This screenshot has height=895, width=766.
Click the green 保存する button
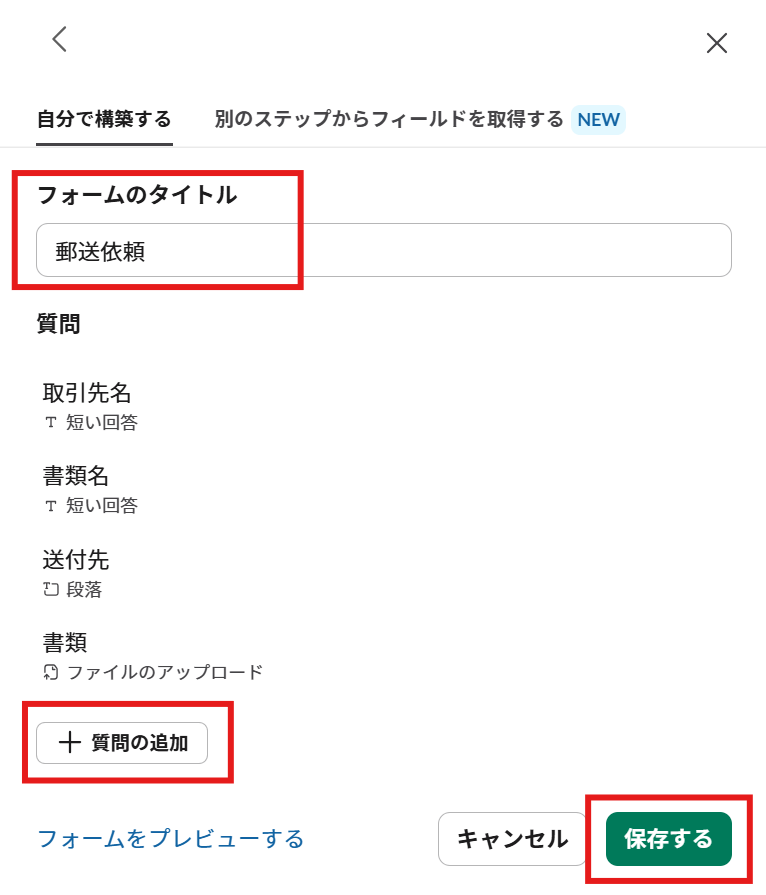668,839
